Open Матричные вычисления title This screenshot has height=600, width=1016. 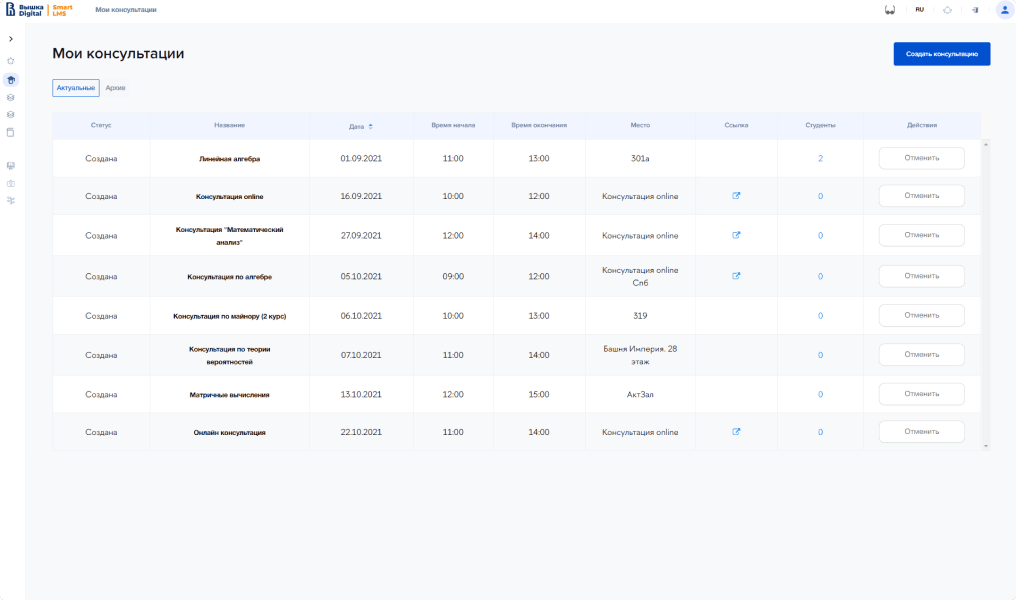pos(229,395)
